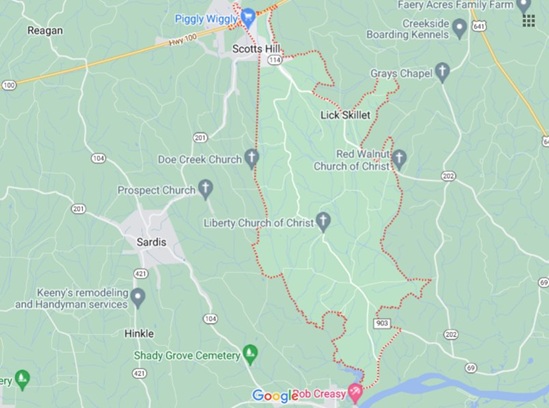Click the Hwy 100 road label
549x408 pixels.
pos(183,40)
